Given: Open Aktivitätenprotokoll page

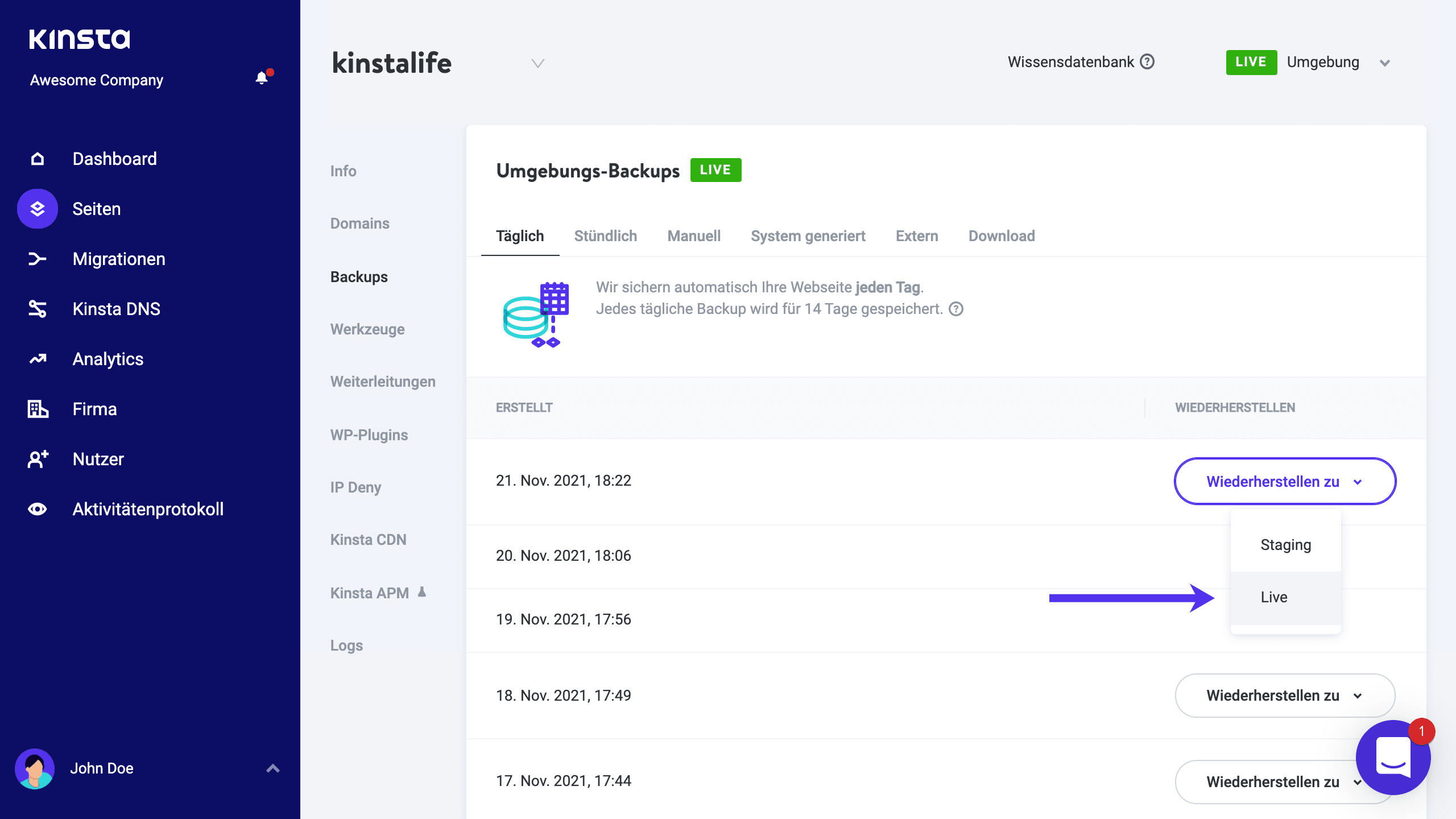Looking at the screenshot, I should tap(148, 509).
